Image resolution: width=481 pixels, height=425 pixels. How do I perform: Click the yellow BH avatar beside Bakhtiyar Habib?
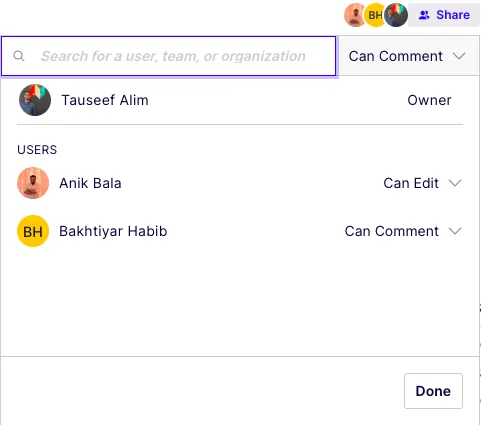(33, 231)
